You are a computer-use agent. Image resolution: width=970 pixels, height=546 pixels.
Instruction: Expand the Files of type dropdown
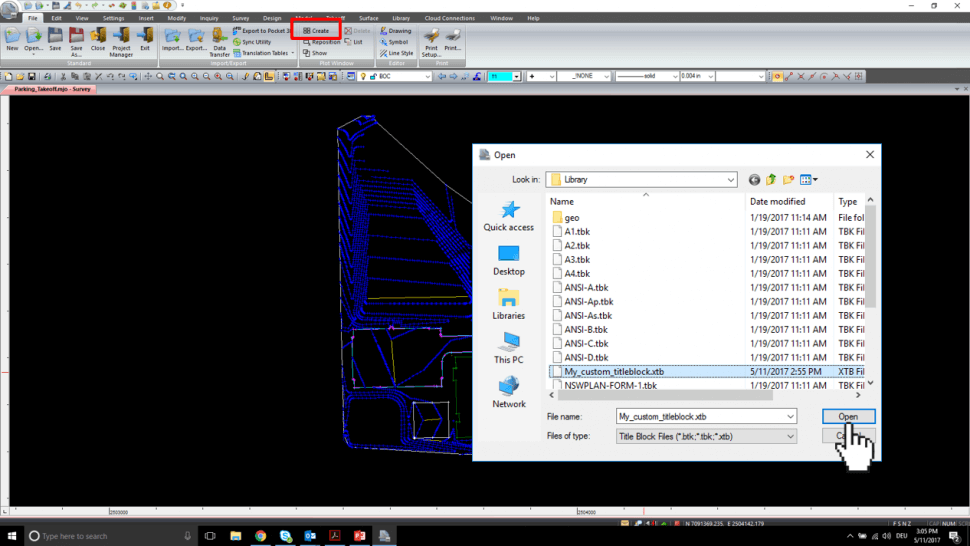(790, 437)
